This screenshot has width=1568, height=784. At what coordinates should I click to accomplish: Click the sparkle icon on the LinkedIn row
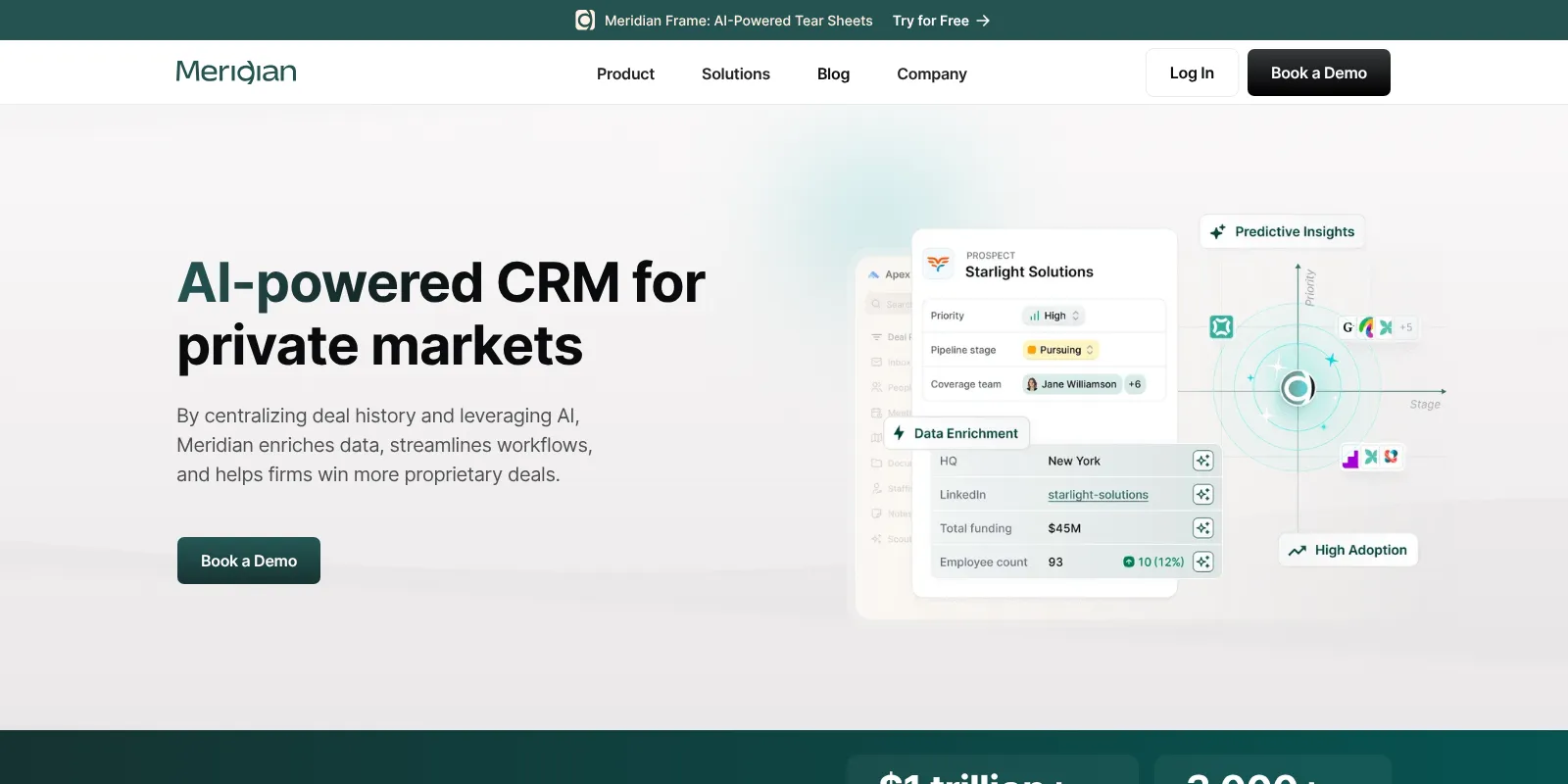pos(1203,495)
